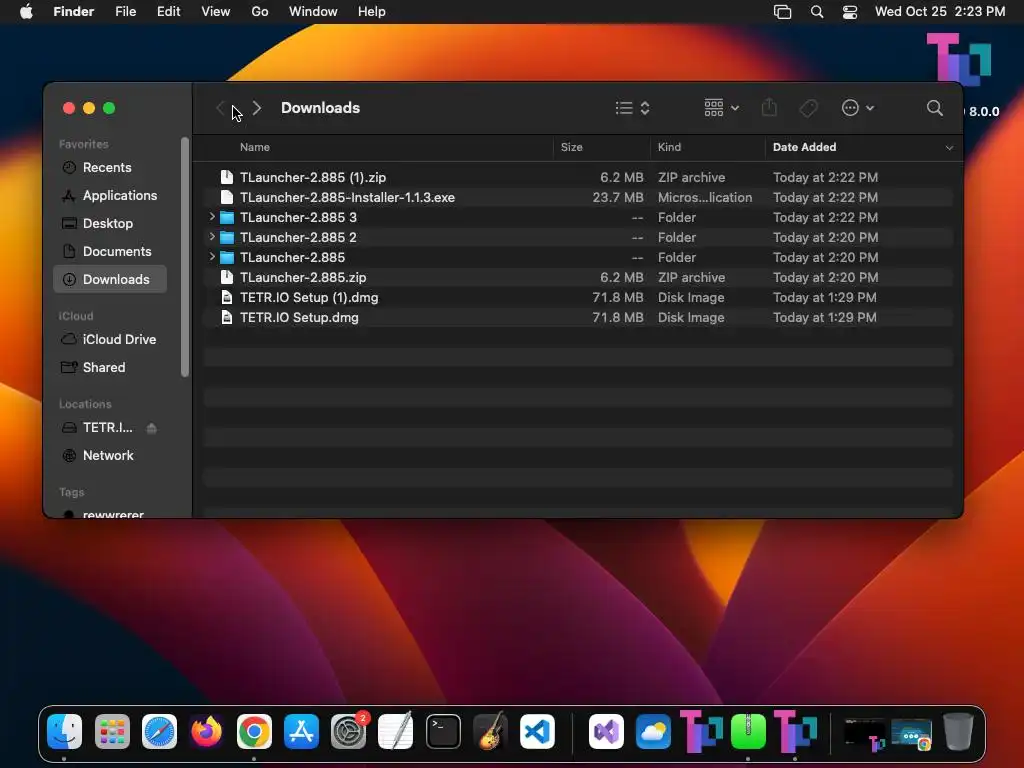The height and width of the screenshot is (768, 1024).
Task: Open System Settings from the Dock
Action: coord(349,731)
